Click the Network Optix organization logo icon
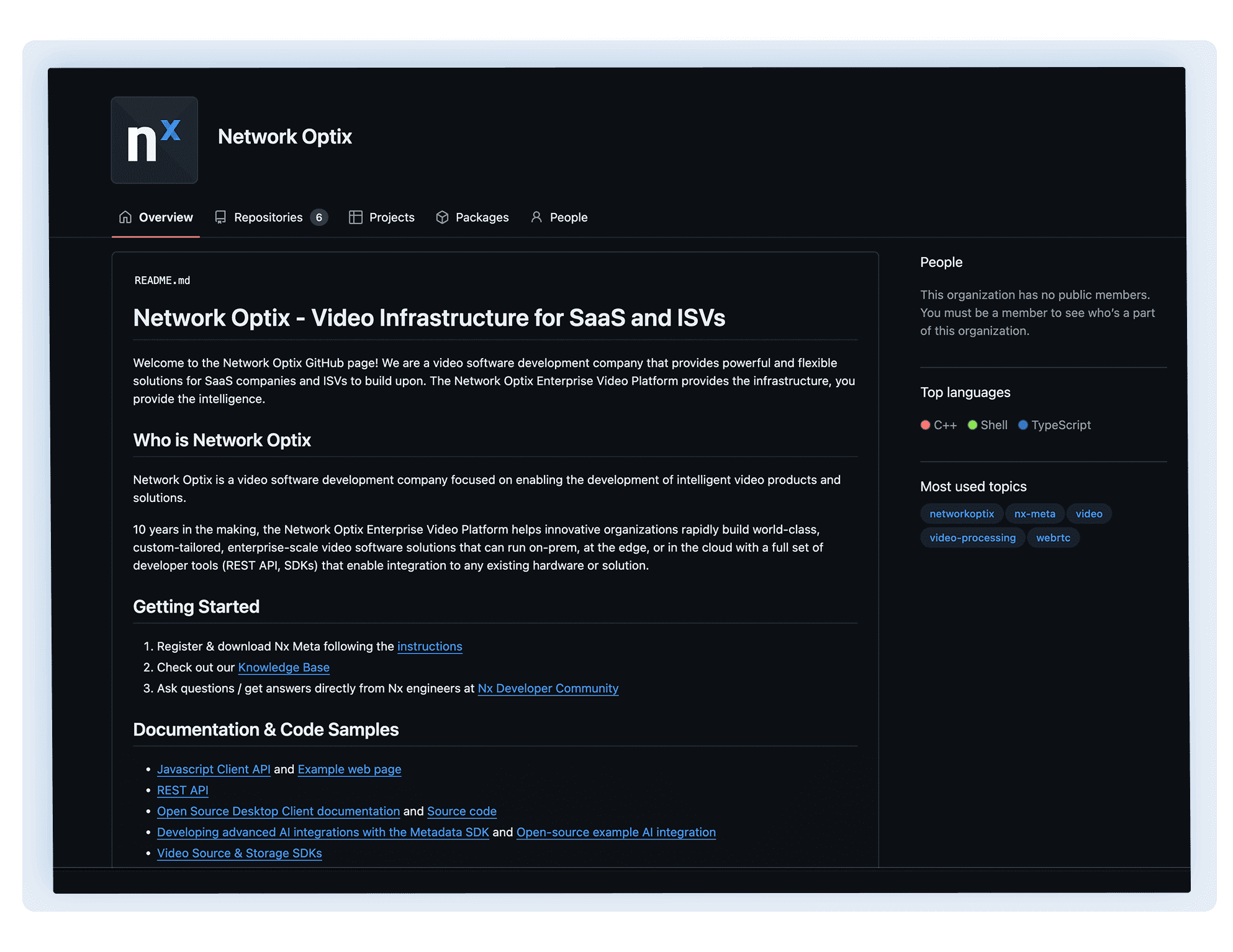The height and width of the screenshot is (952, 1233). pyautogui.click(x=154, y=139)
